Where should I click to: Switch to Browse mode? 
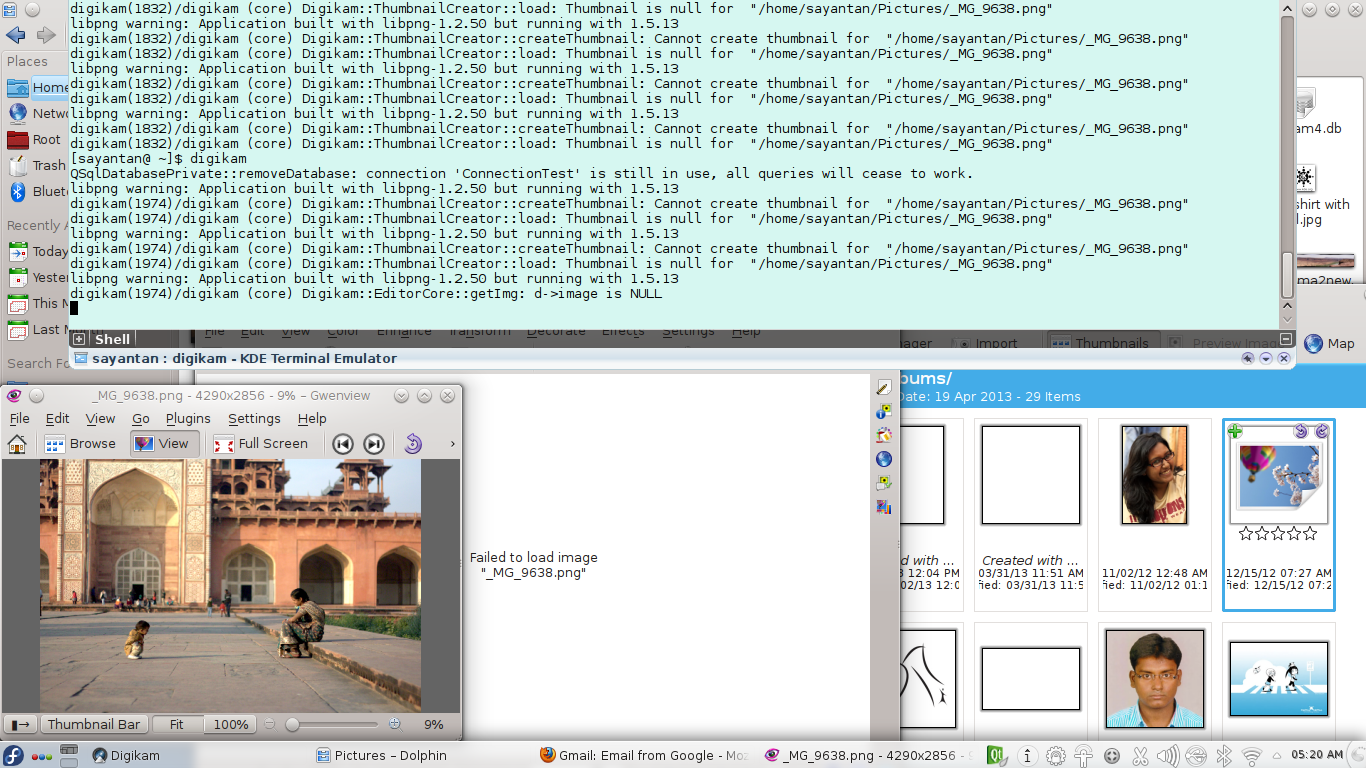[x=81, y=444]
